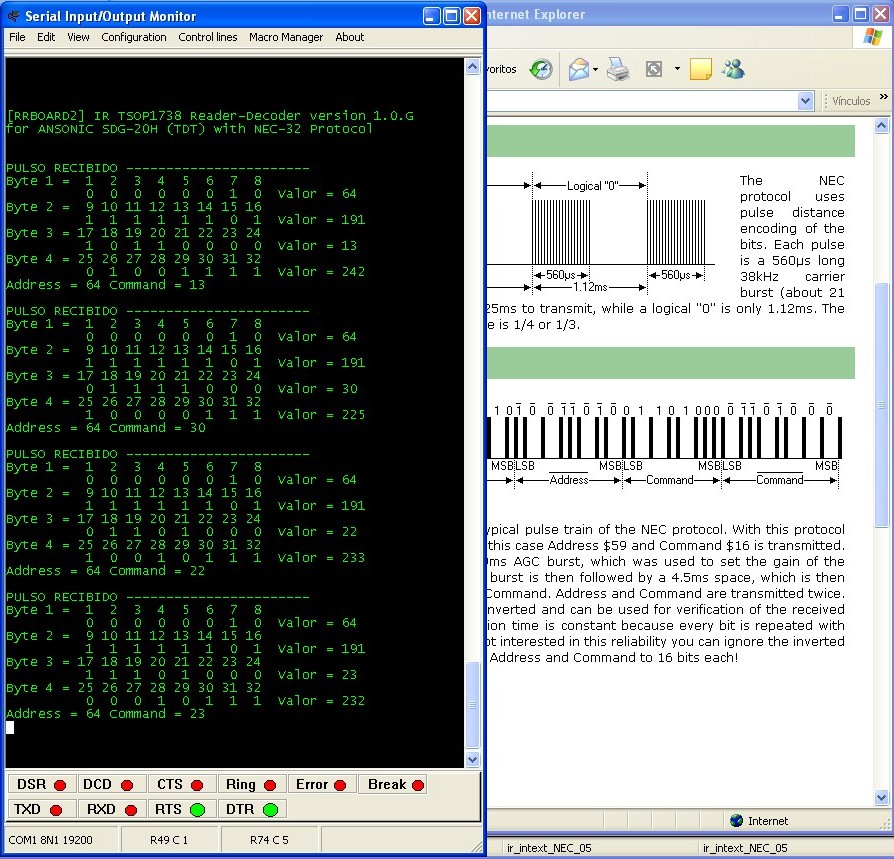Click the 'Address = 64 Command = 13' line
The image size is (894, 859).
[105, 285]
